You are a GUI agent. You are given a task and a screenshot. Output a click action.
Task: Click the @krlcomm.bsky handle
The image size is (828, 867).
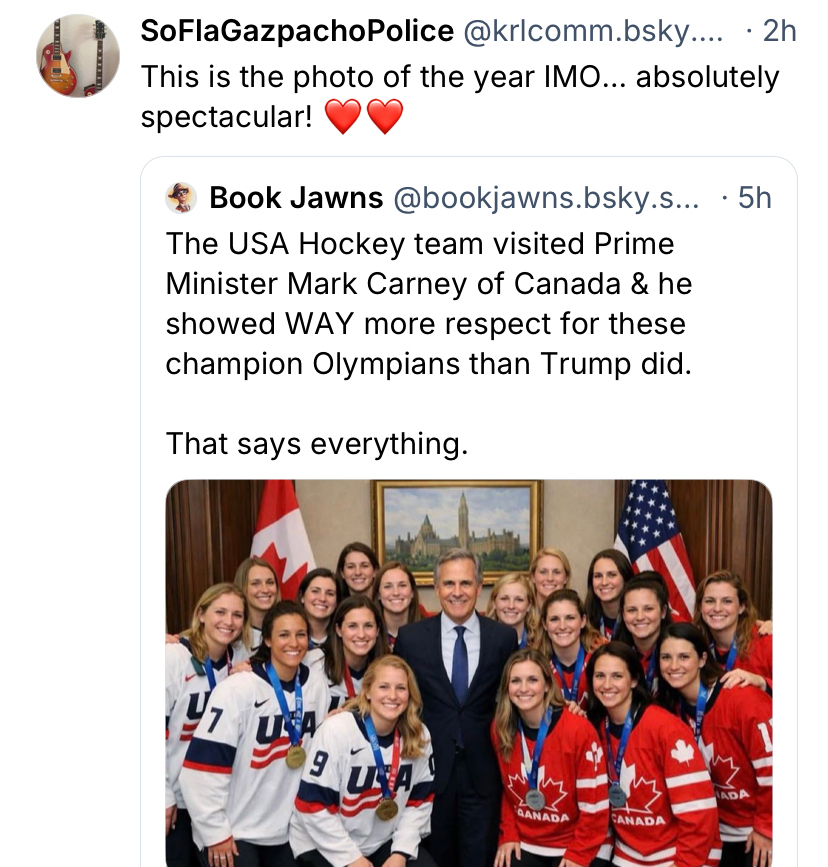tap(594, 31)
